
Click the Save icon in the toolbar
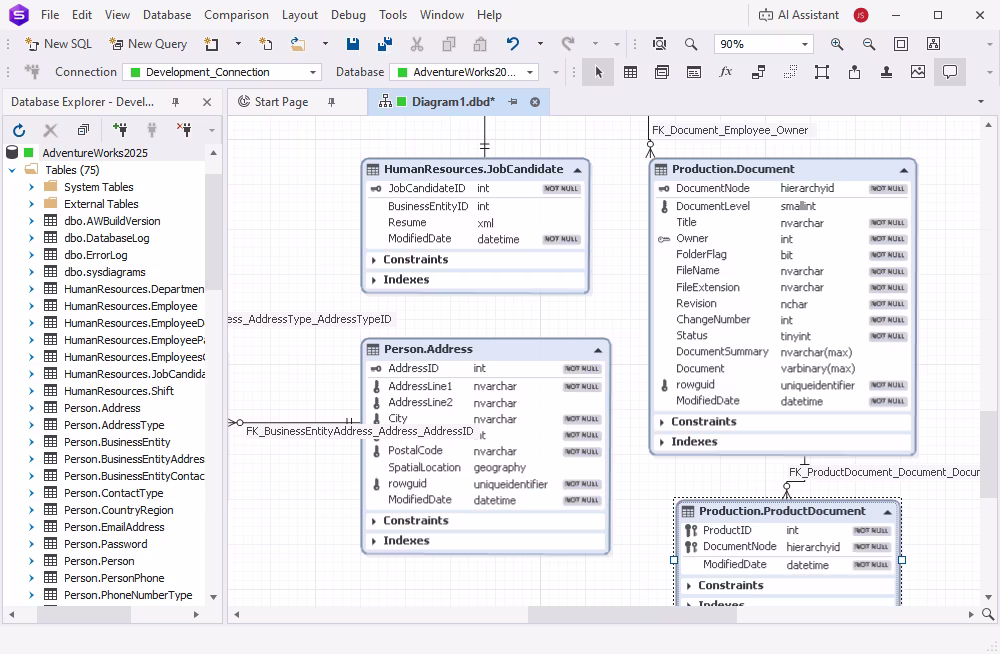tap(353, 44)
